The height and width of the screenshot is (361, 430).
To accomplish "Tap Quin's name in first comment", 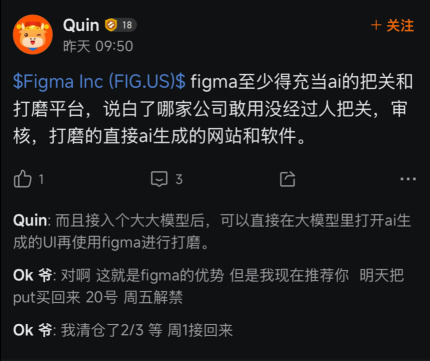I will pos(30,221).
